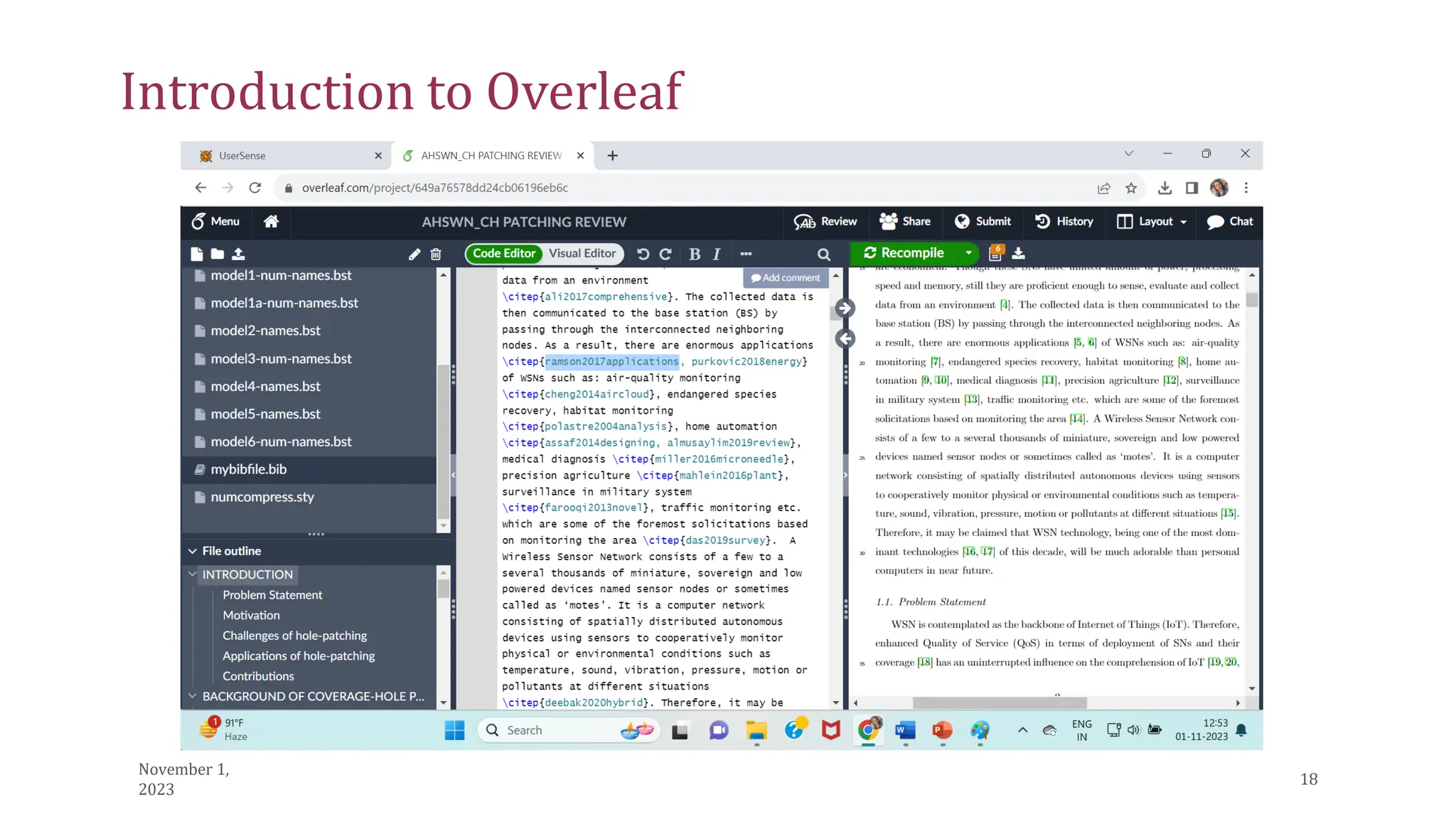Open browser tab search chevron
The image size is (1456, 819).
tap(1128, 154)
